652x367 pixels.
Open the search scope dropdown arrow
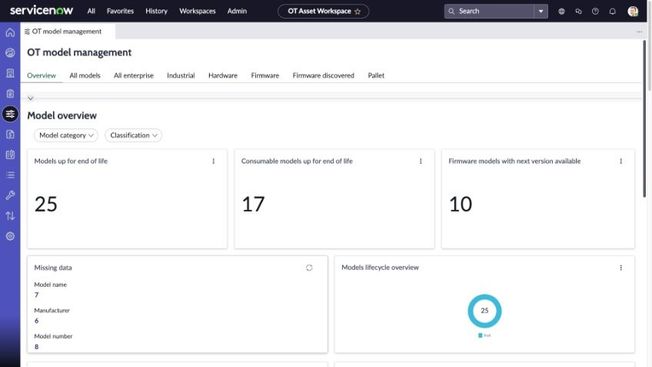pyautogui.click(x=541, y=11)
